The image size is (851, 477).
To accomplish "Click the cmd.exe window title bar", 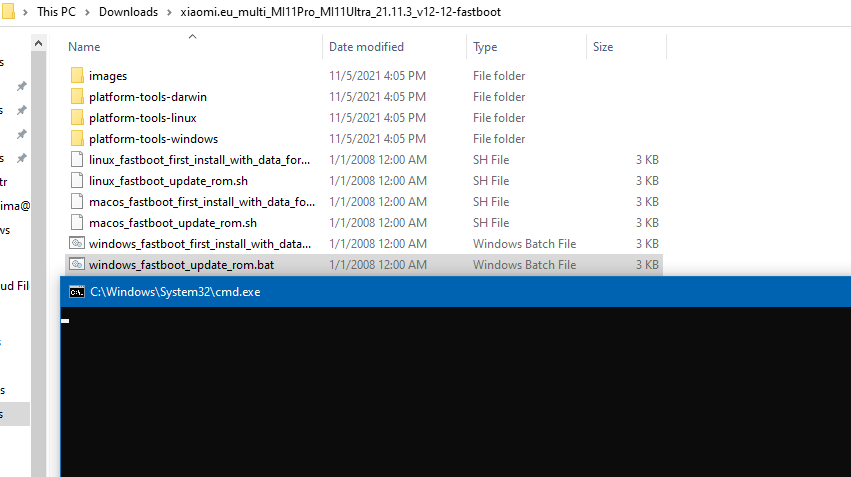I will [456, 291].
